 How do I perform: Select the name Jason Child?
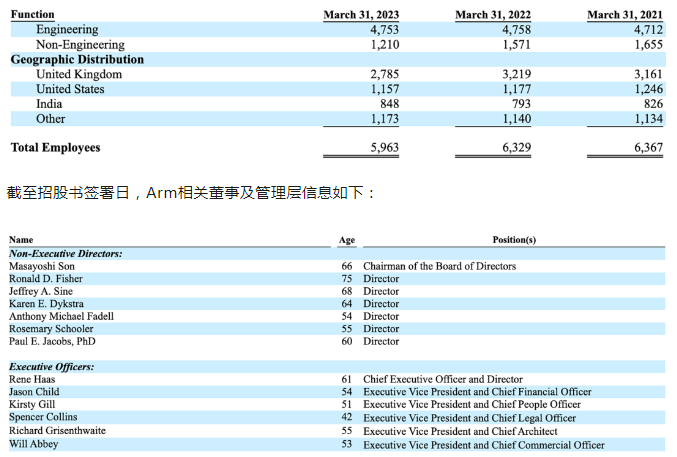[x=34, y=392]
